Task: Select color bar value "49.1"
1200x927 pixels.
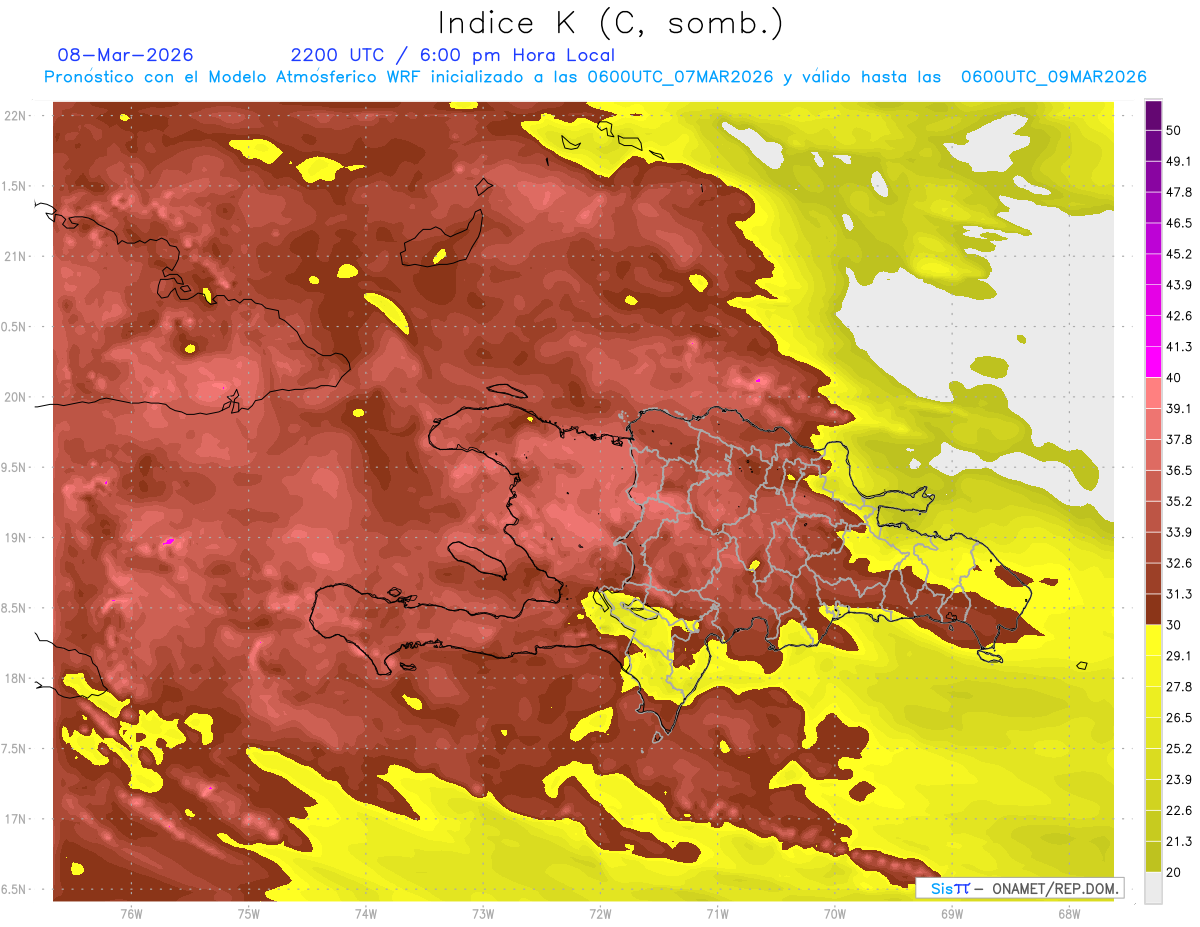Action: (x=1179, y=161)
